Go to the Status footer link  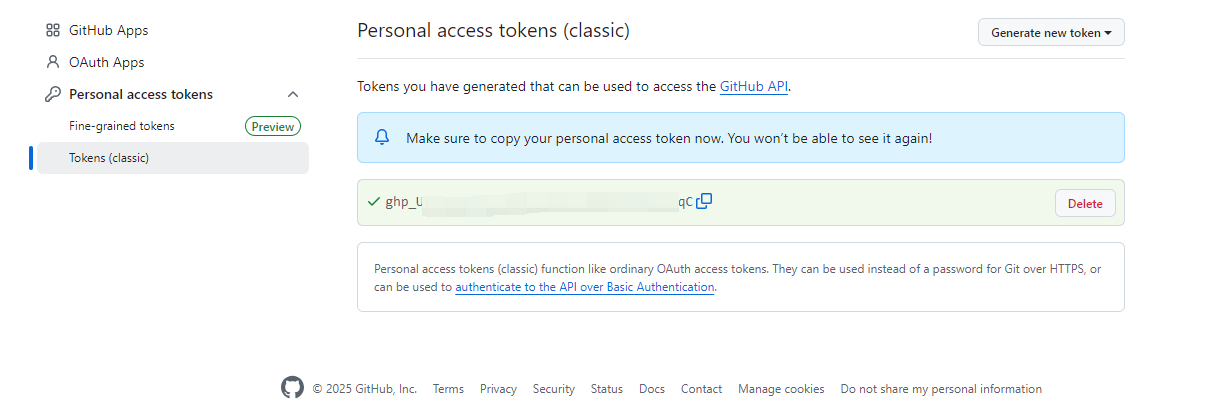(606, 389)
